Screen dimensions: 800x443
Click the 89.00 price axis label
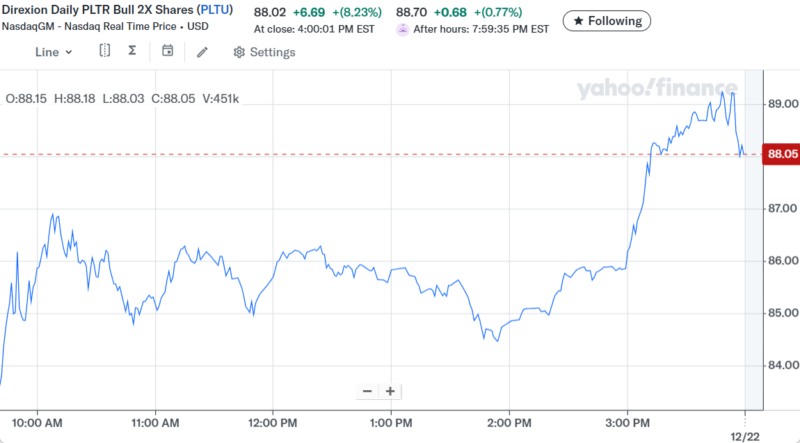[782, 103]
